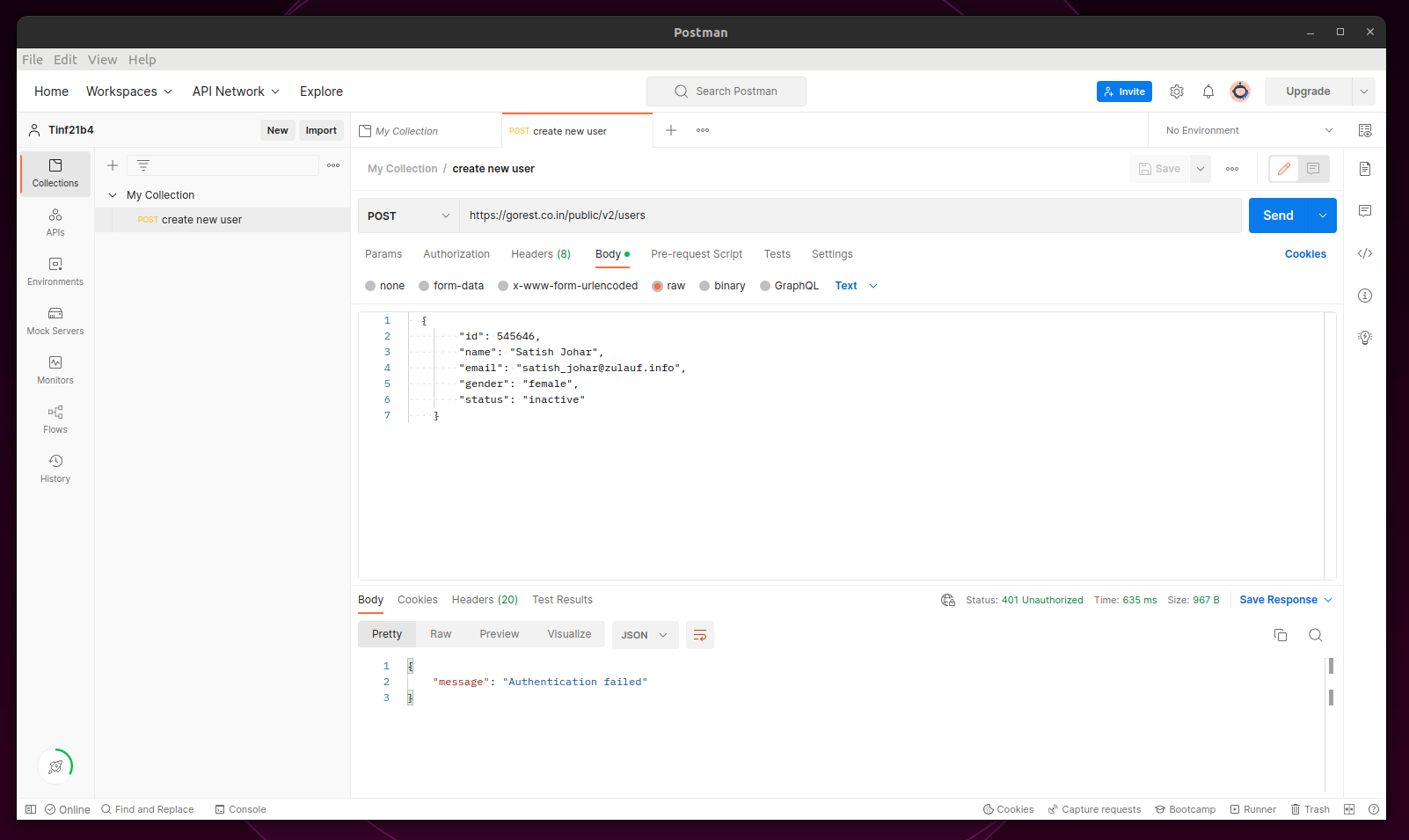Open the Collections sidebar panel

pyautogui.click(x=55, y=173)
